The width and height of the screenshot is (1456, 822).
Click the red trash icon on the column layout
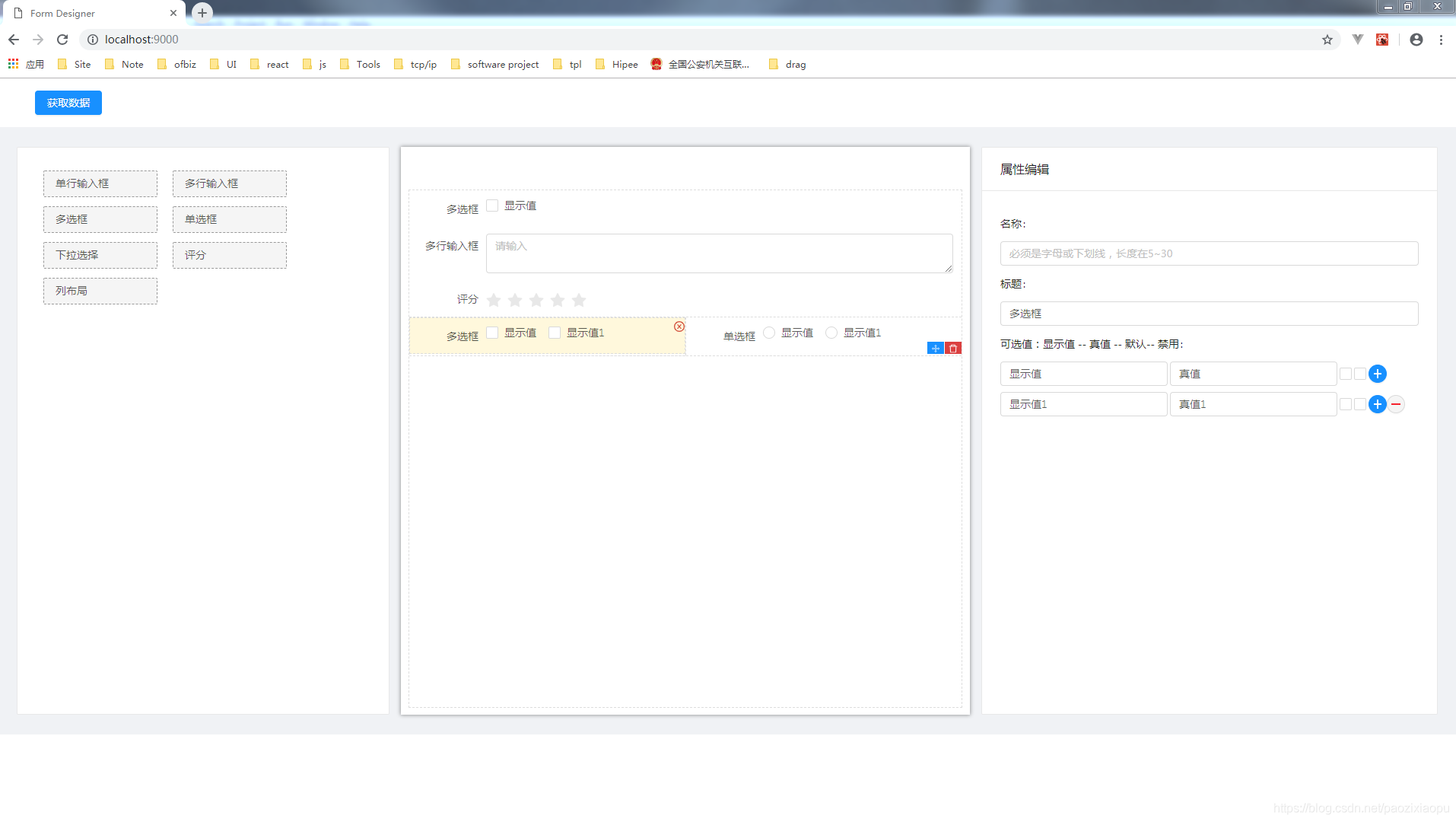(x=953, y=349)
